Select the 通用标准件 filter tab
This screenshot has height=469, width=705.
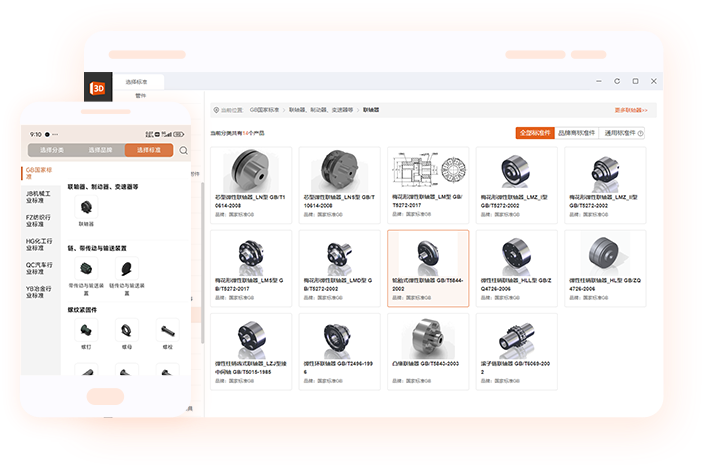click(620, 133)
